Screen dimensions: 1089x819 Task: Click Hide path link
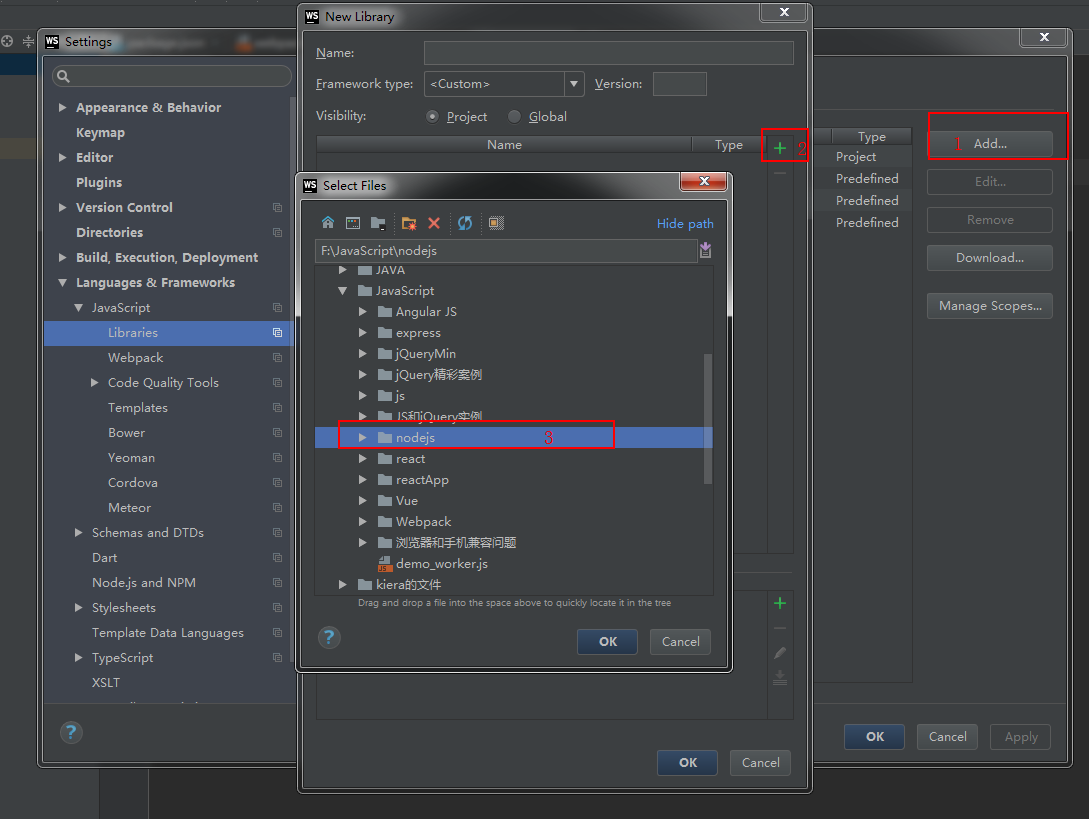pyautogui.click(x=685, y=224)
